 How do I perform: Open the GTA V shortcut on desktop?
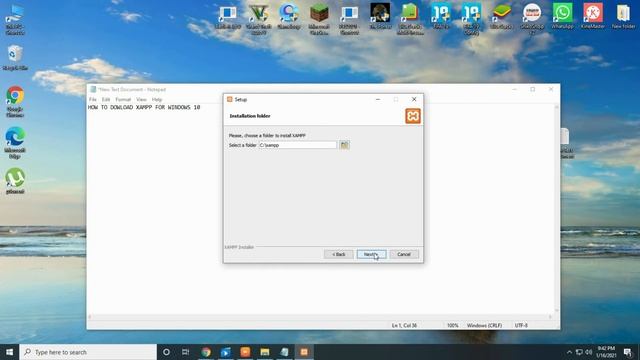(259, 18)
